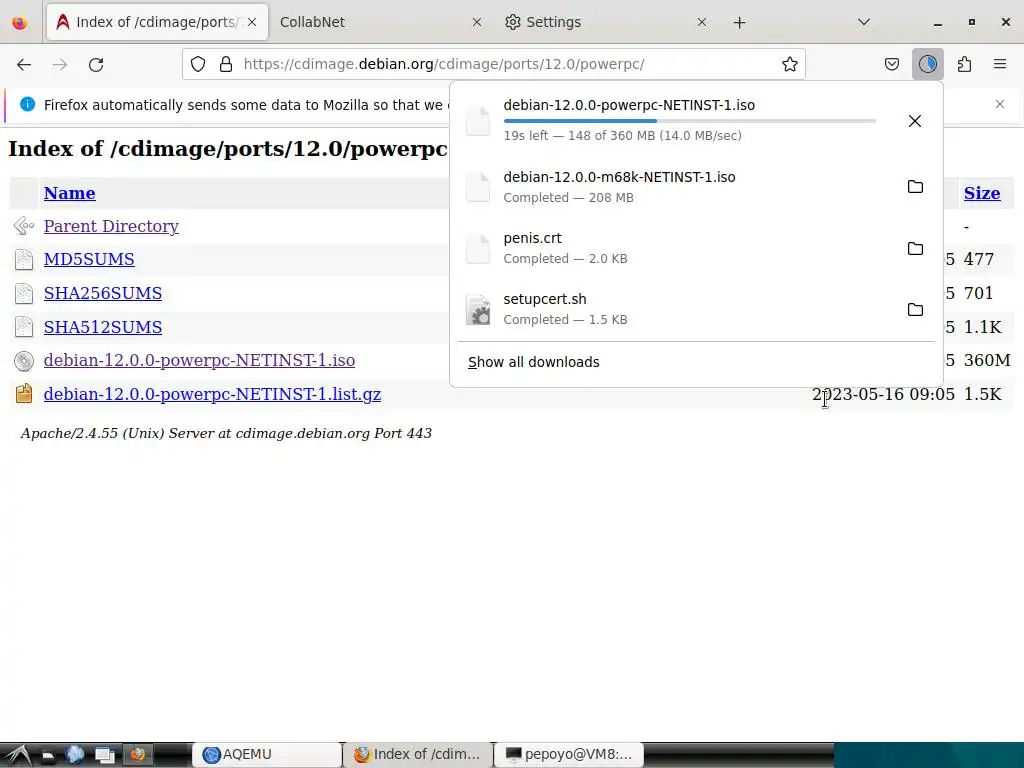Click the powerpc ISO download progress bar
1024x768 pixels.
tap(690, 121)
